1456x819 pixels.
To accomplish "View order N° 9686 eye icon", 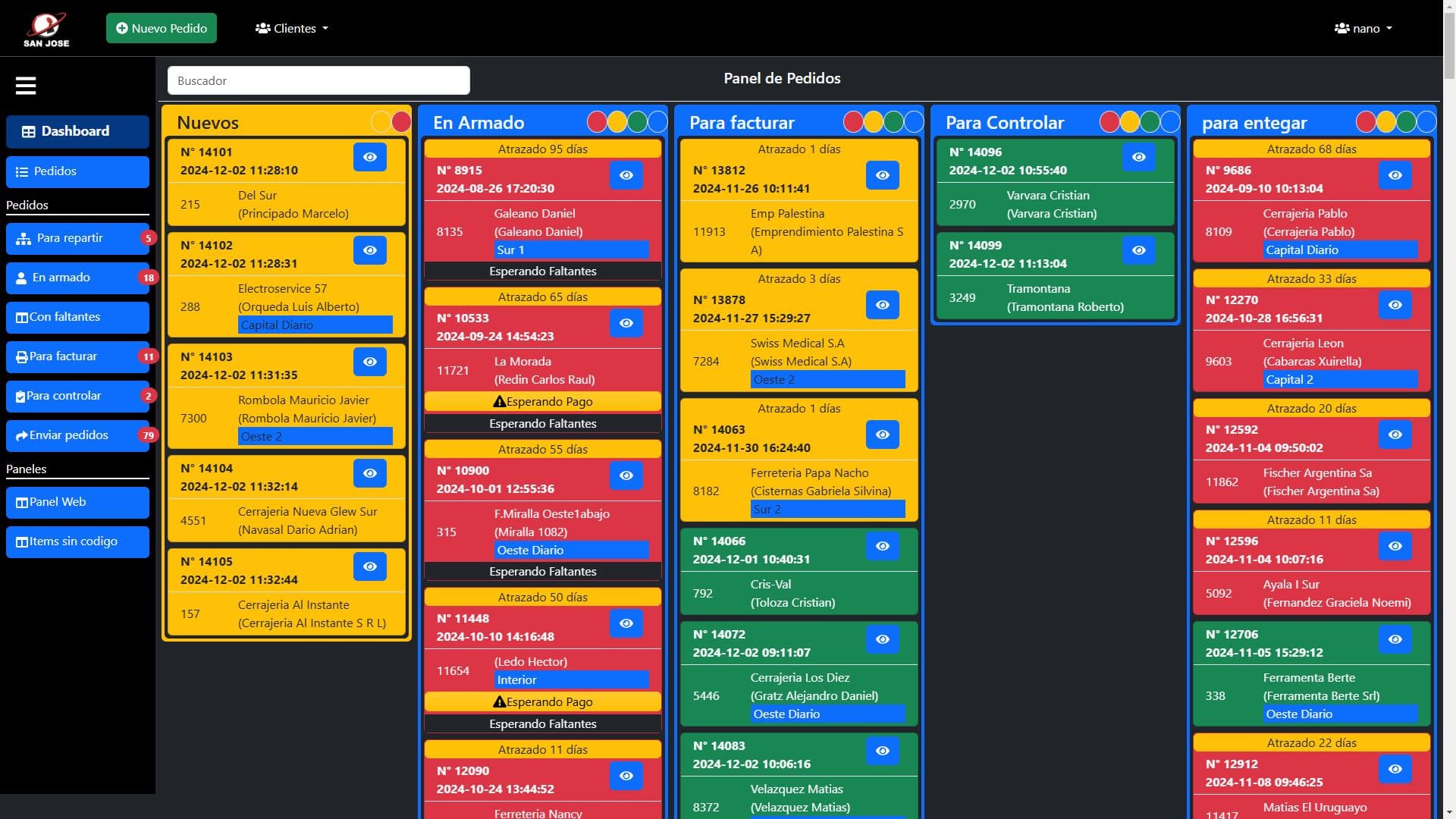I will click(x=1395, y=175).
